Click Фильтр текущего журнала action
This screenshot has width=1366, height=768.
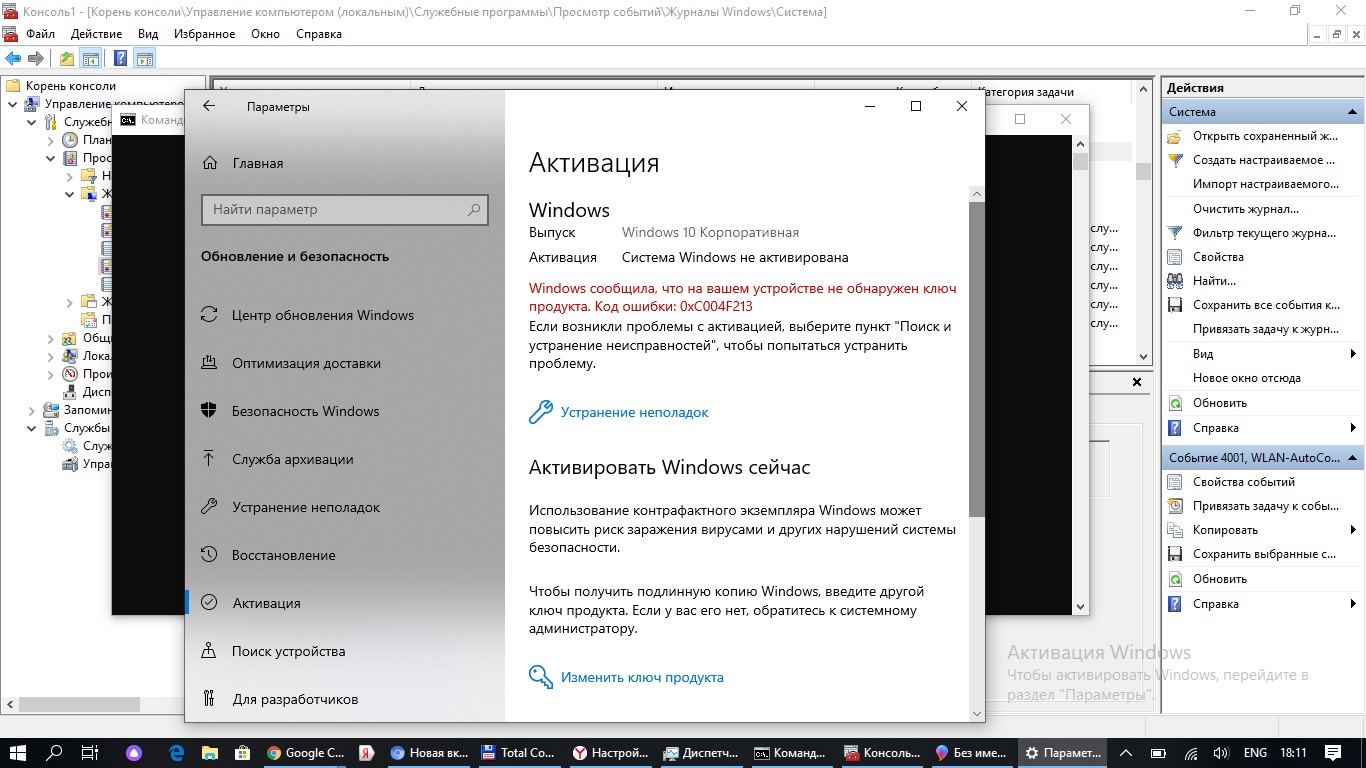click(1264, 233)
